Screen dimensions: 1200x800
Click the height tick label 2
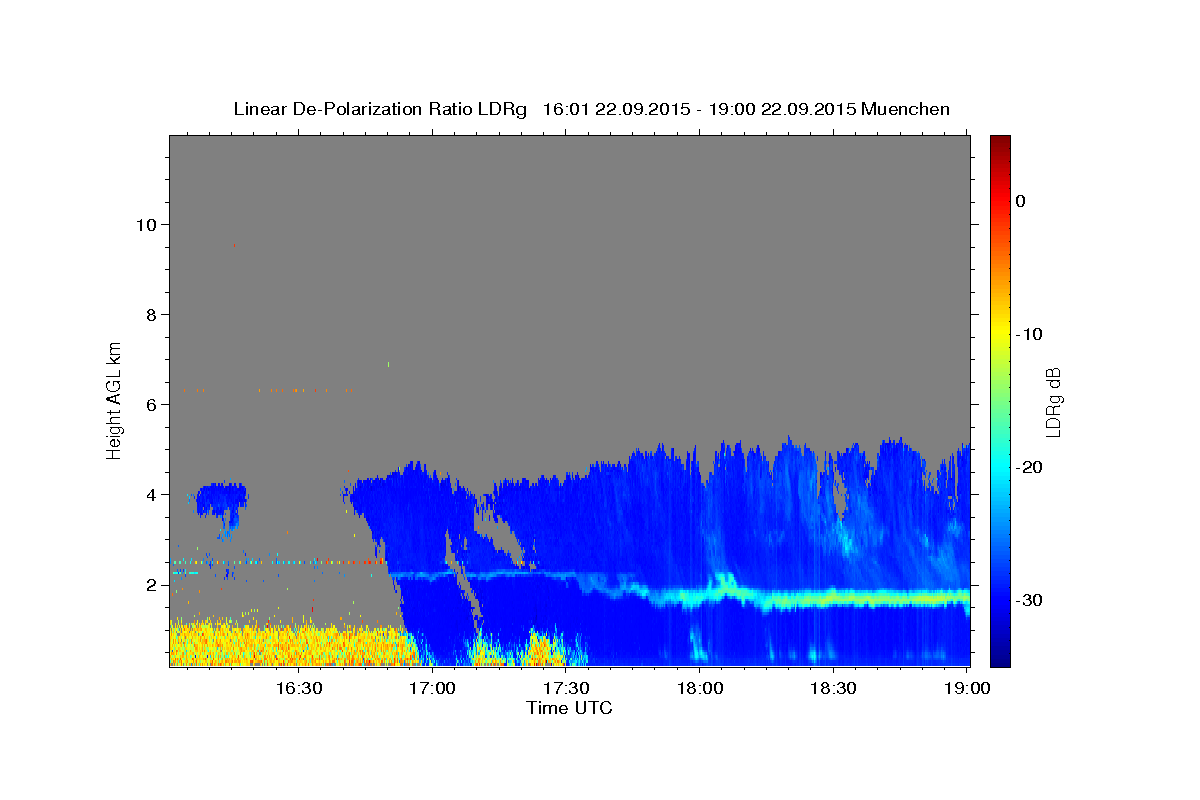[152, 584]
